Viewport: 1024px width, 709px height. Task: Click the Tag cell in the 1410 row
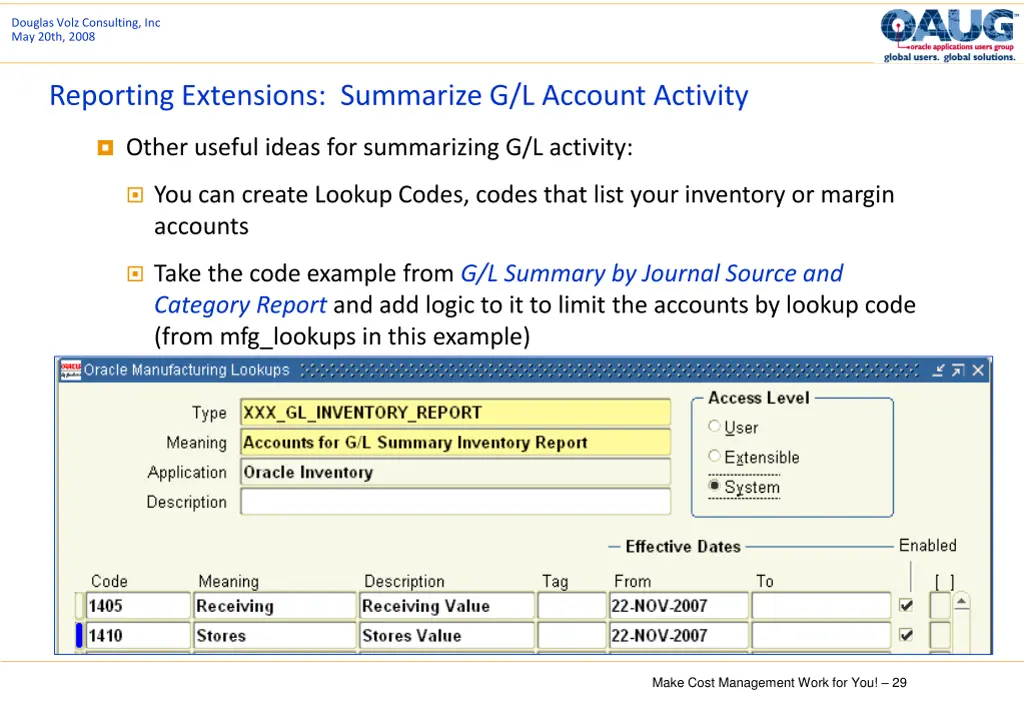pos(572,635)
